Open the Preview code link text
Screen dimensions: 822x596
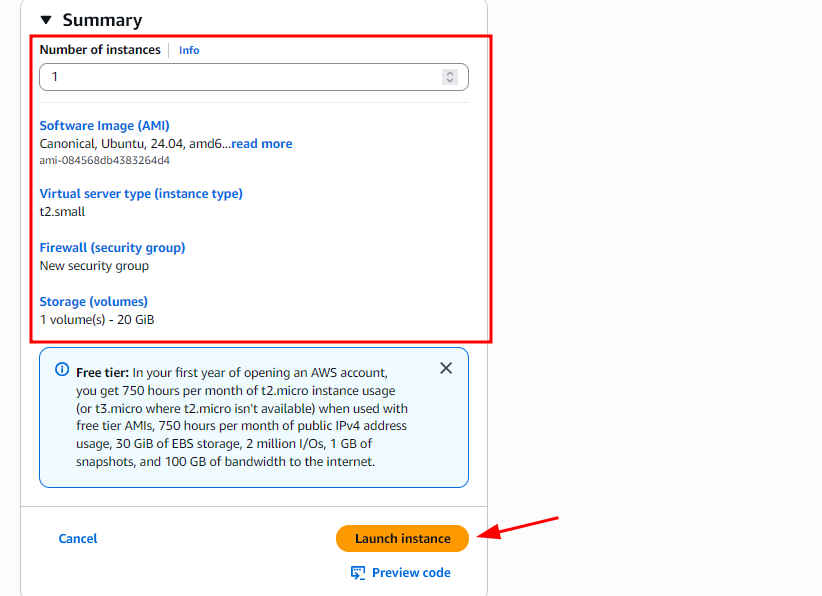[411, 573]
